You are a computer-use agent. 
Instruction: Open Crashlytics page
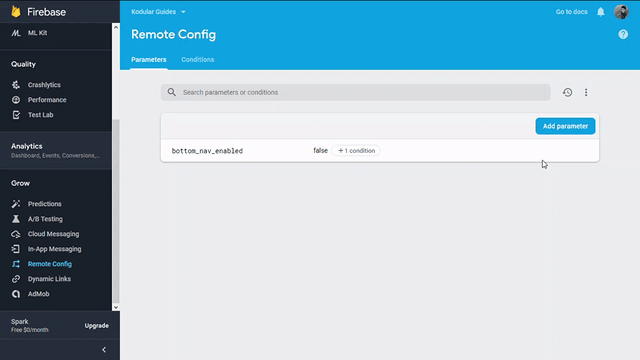(44, 85)
